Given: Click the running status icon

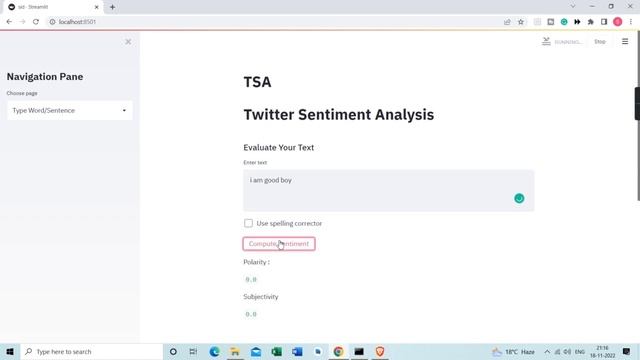Looking at the screenshot, I should [546, 41].
